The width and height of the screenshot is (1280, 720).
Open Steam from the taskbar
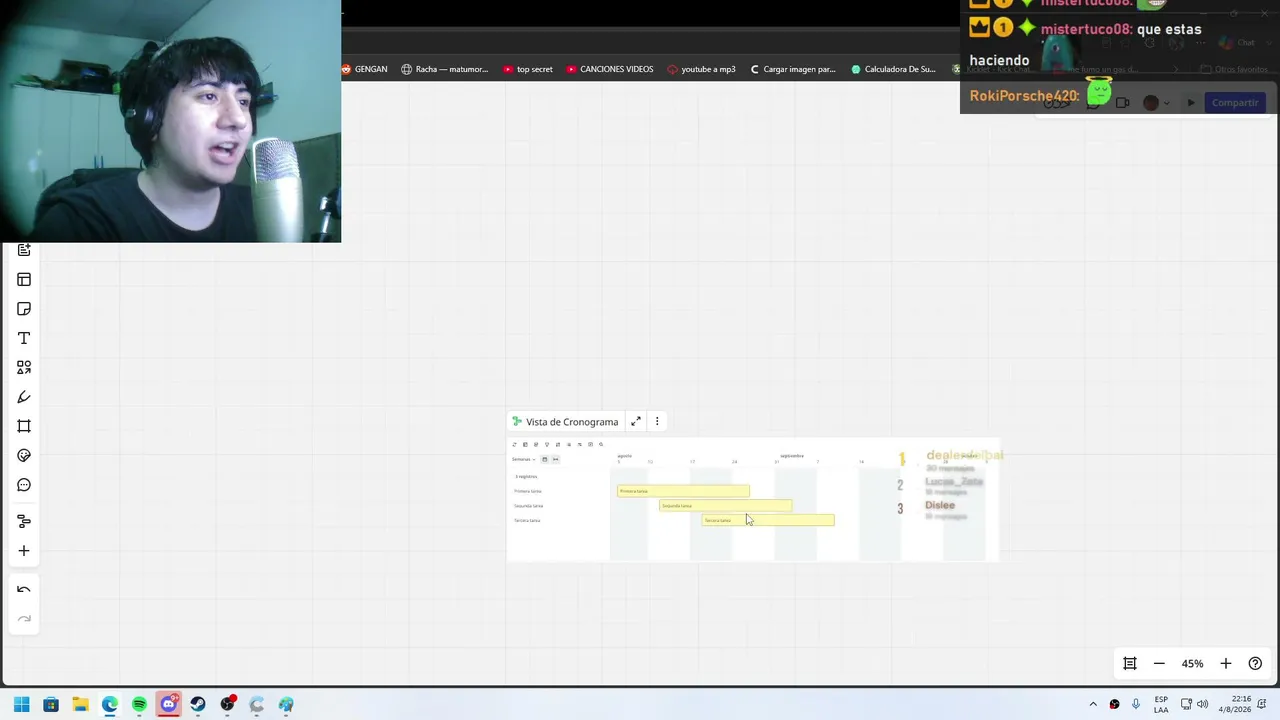coord(198,705)
